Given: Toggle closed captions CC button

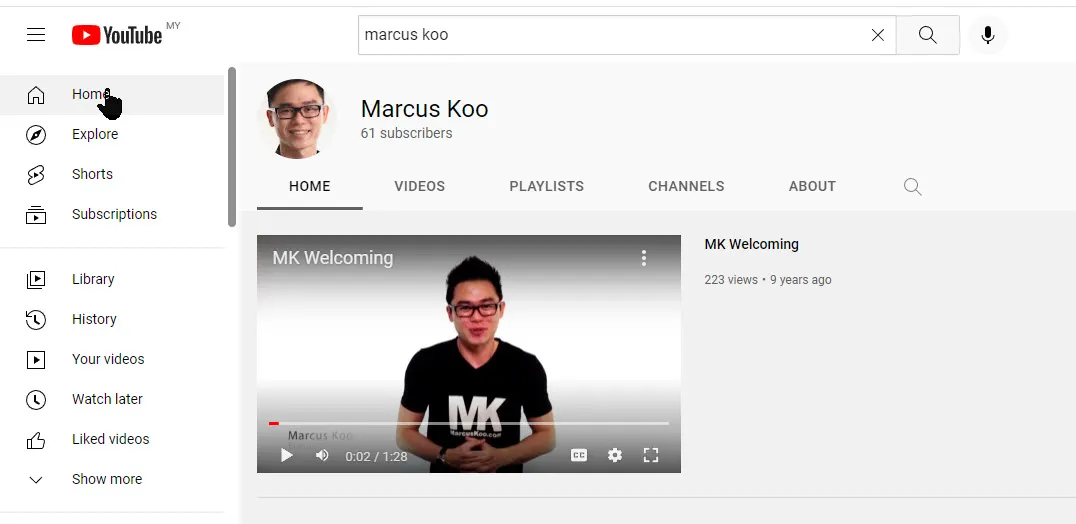Looking at the screenshot, I should click(x=579, y=455).
